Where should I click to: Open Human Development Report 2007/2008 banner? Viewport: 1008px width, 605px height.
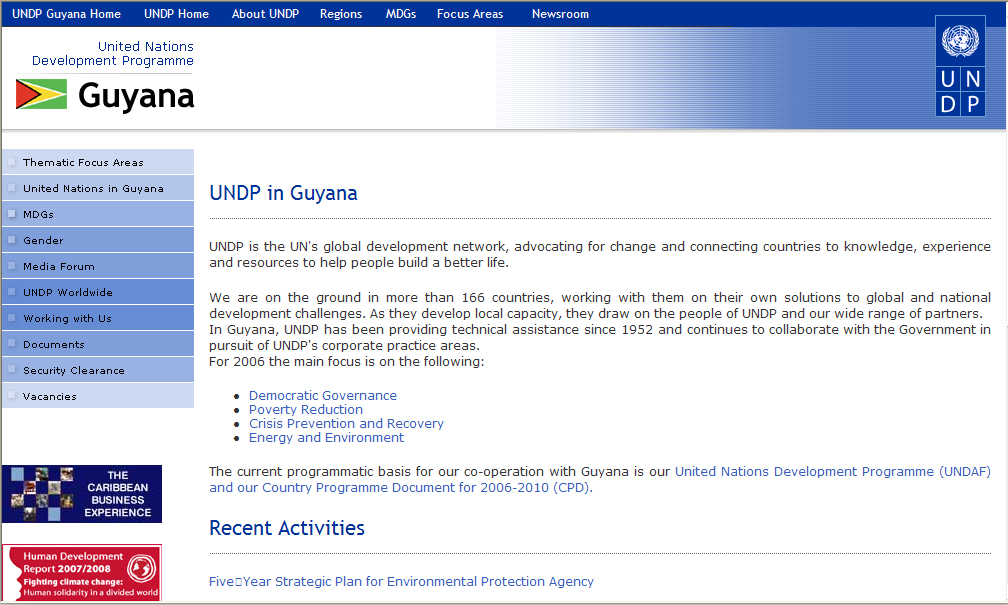pyautogui.click(x=82, y=573)
